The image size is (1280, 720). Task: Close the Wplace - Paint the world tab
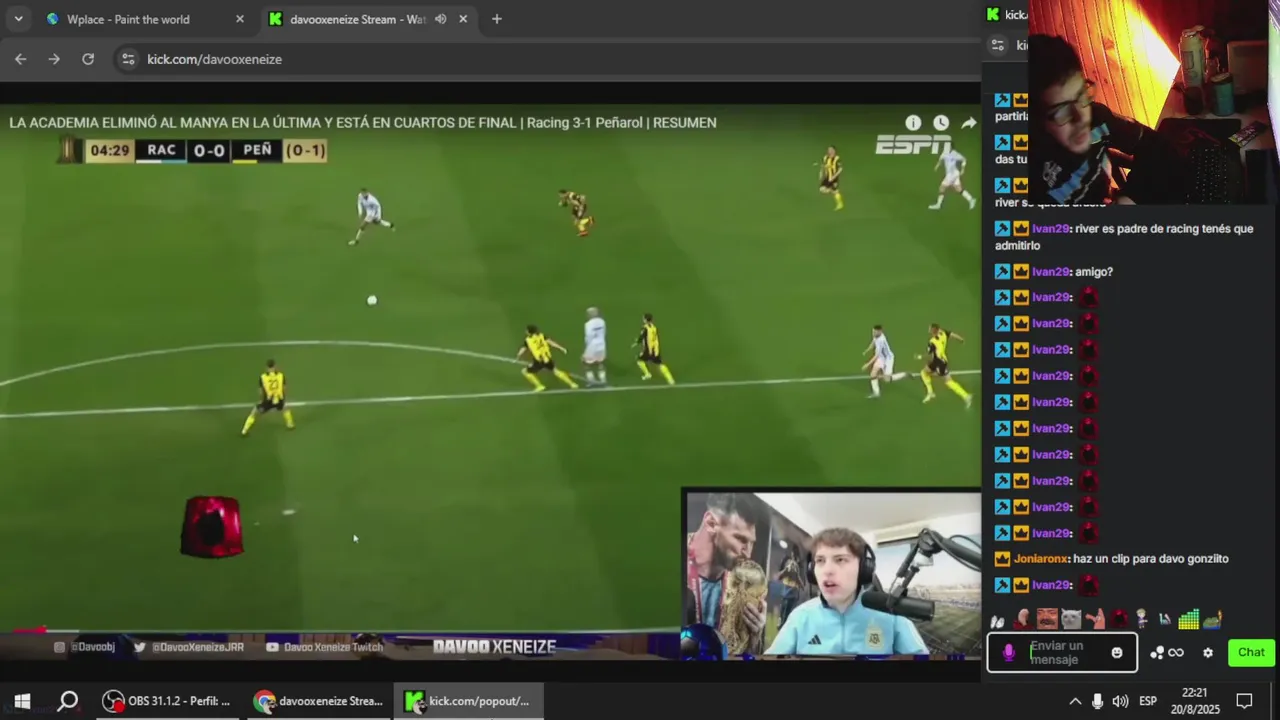click(x=240, y=19)
